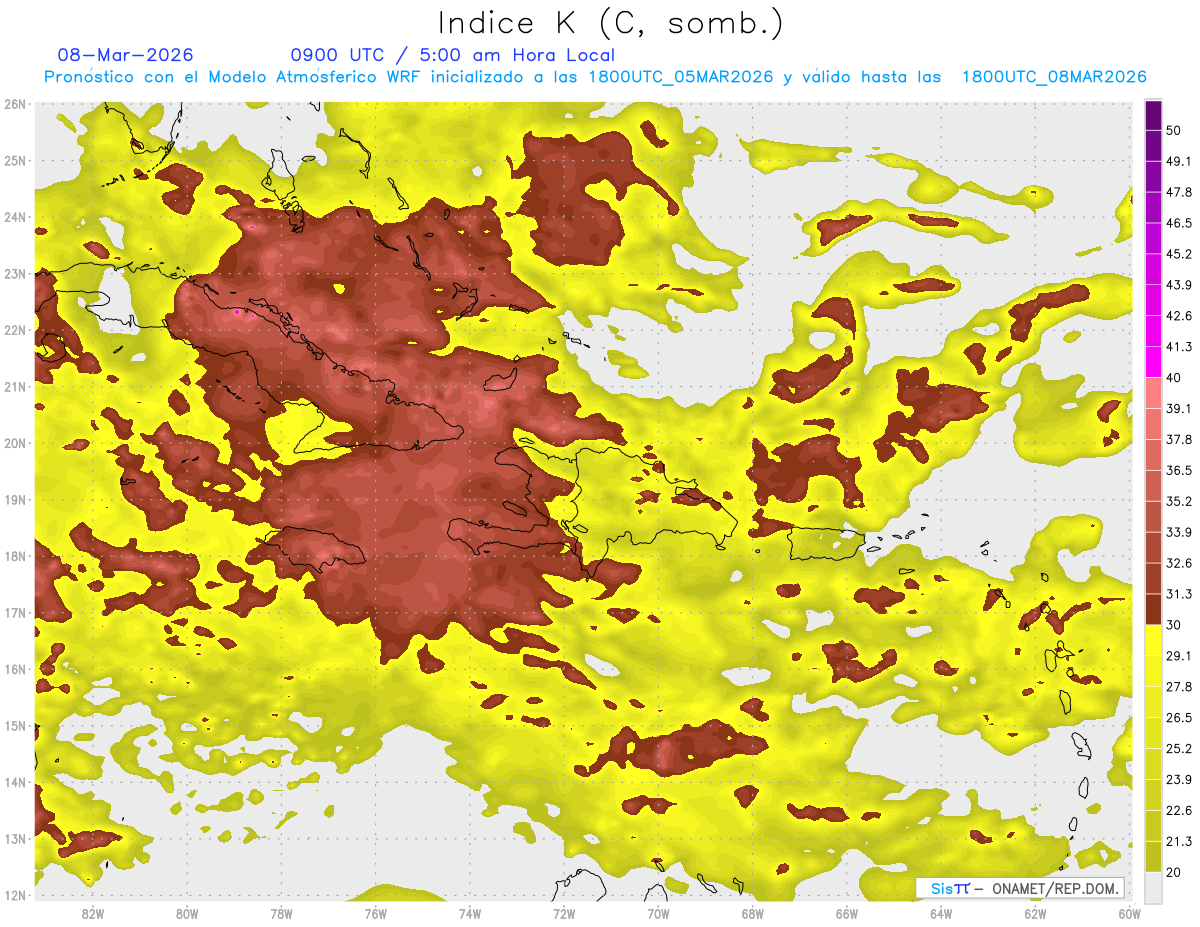1200x927 pixels.
Task: Click the color scale label '49.1'
Action: click(x=1178, y=161)
